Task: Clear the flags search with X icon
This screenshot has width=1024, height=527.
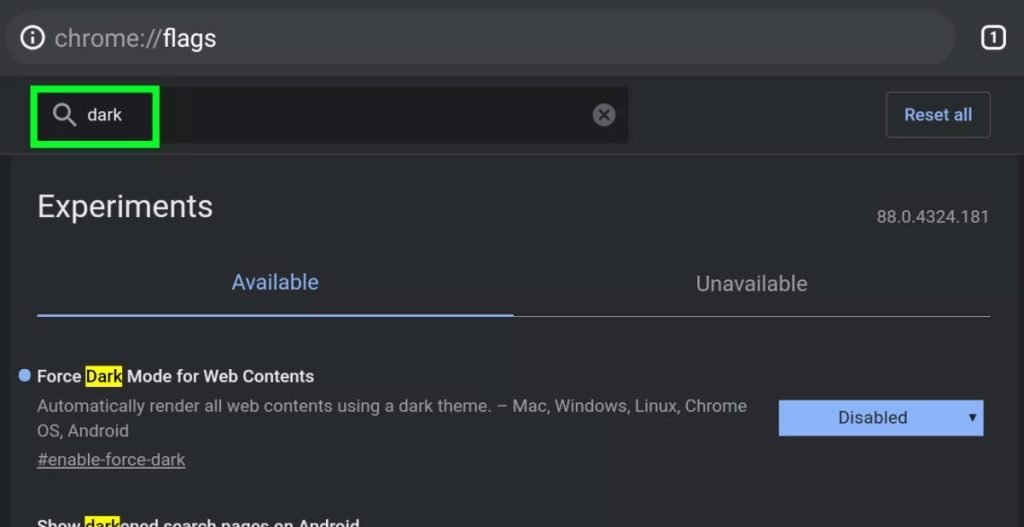Action: (x=604, y=116)
